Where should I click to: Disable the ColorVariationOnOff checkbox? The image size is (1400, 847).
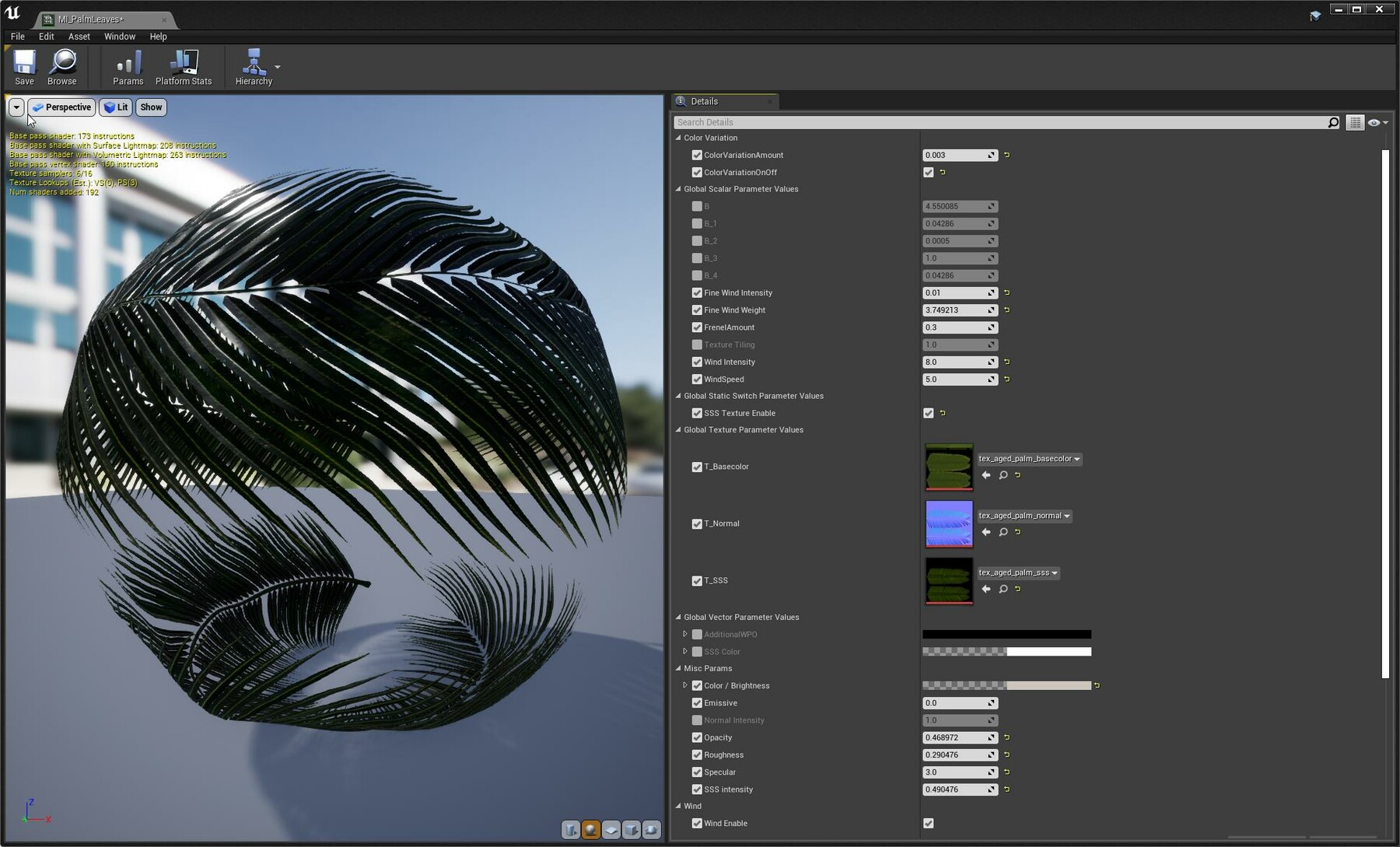pos(928,172)
